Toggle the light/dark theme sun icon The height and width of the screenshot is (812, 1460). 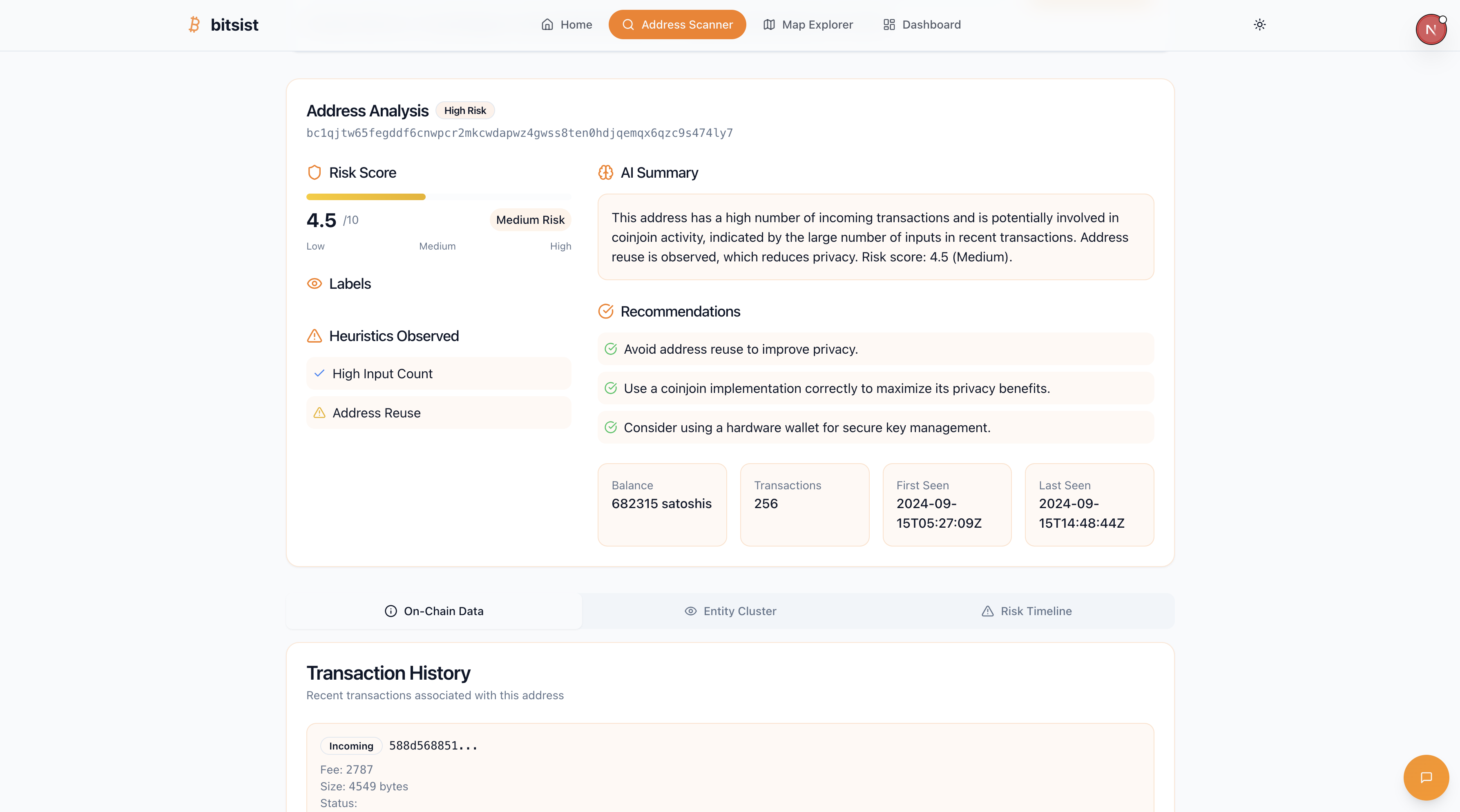[x=1259, y=25]
